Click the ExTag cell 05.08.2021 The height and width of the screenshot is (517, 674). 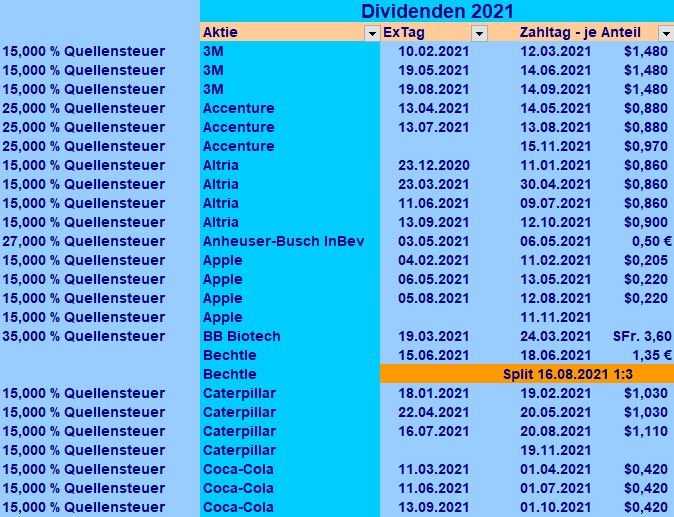click(433, 298)
